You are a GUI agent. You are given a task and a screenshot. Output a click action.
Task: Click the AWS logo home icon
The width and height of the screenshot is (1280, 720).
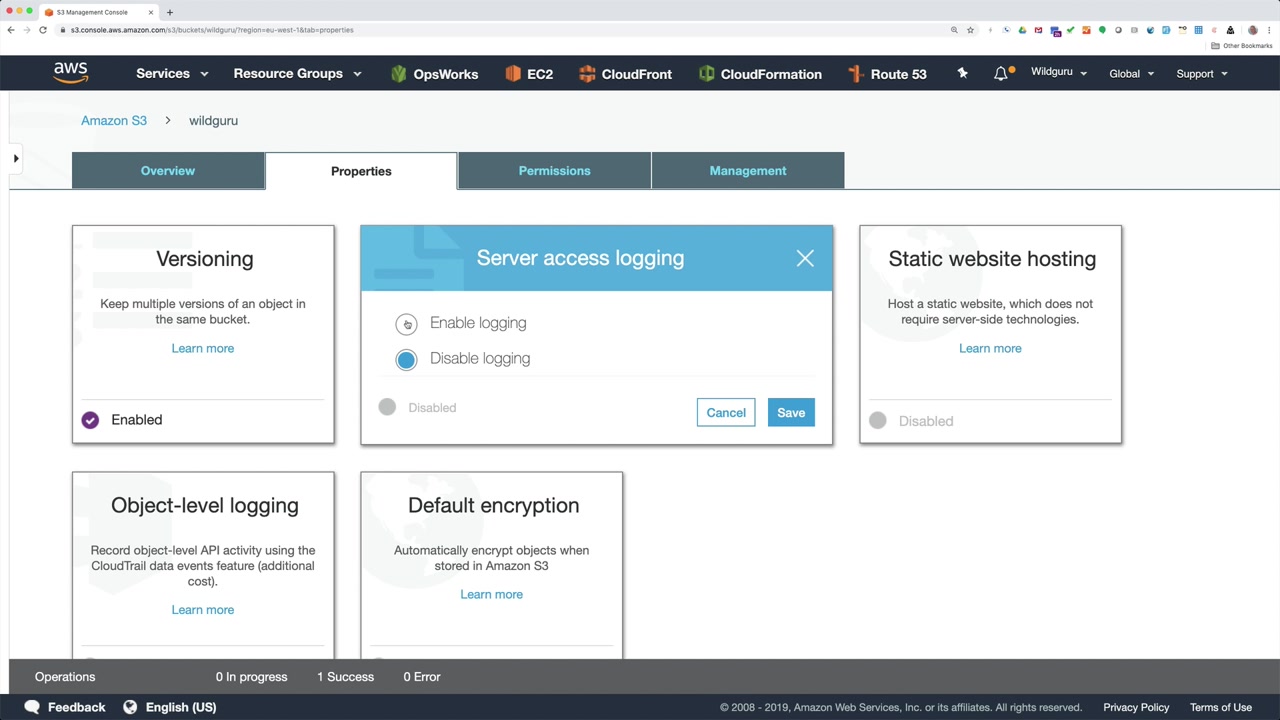[71, 73]
